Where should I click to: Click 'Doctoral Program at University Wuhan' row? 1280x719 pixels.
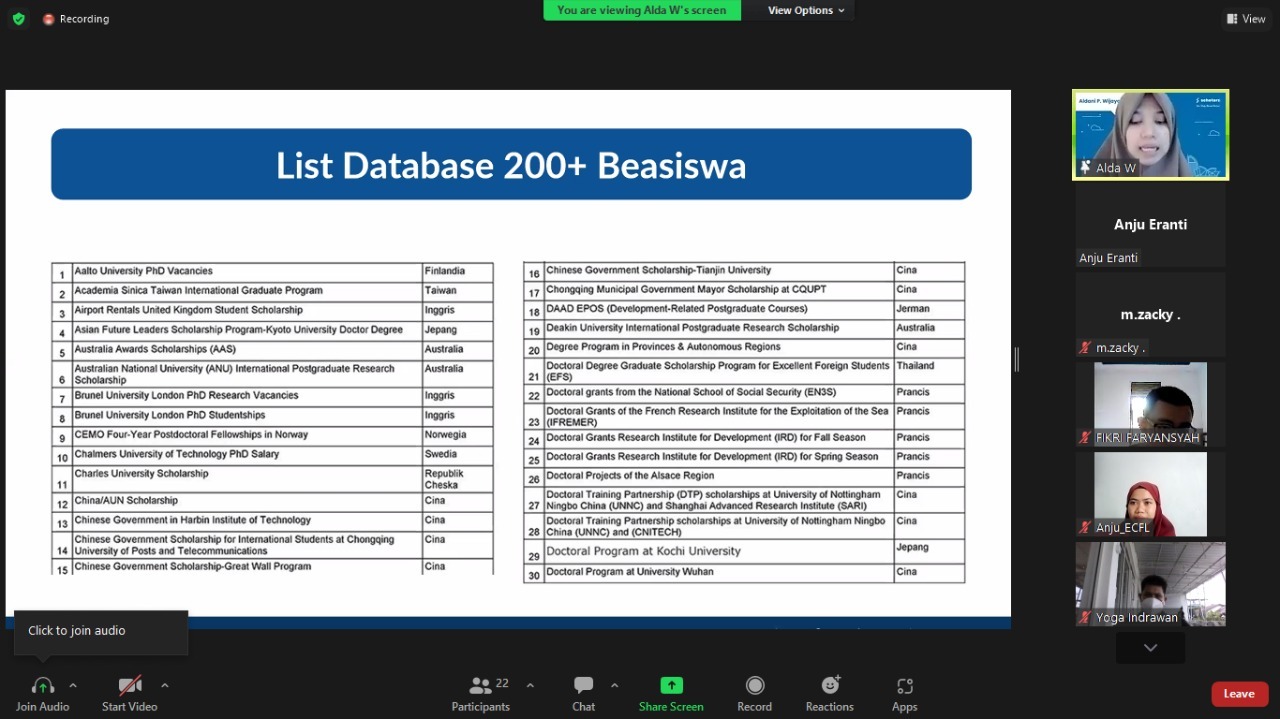pyautogui.click(x=744, y=573)
